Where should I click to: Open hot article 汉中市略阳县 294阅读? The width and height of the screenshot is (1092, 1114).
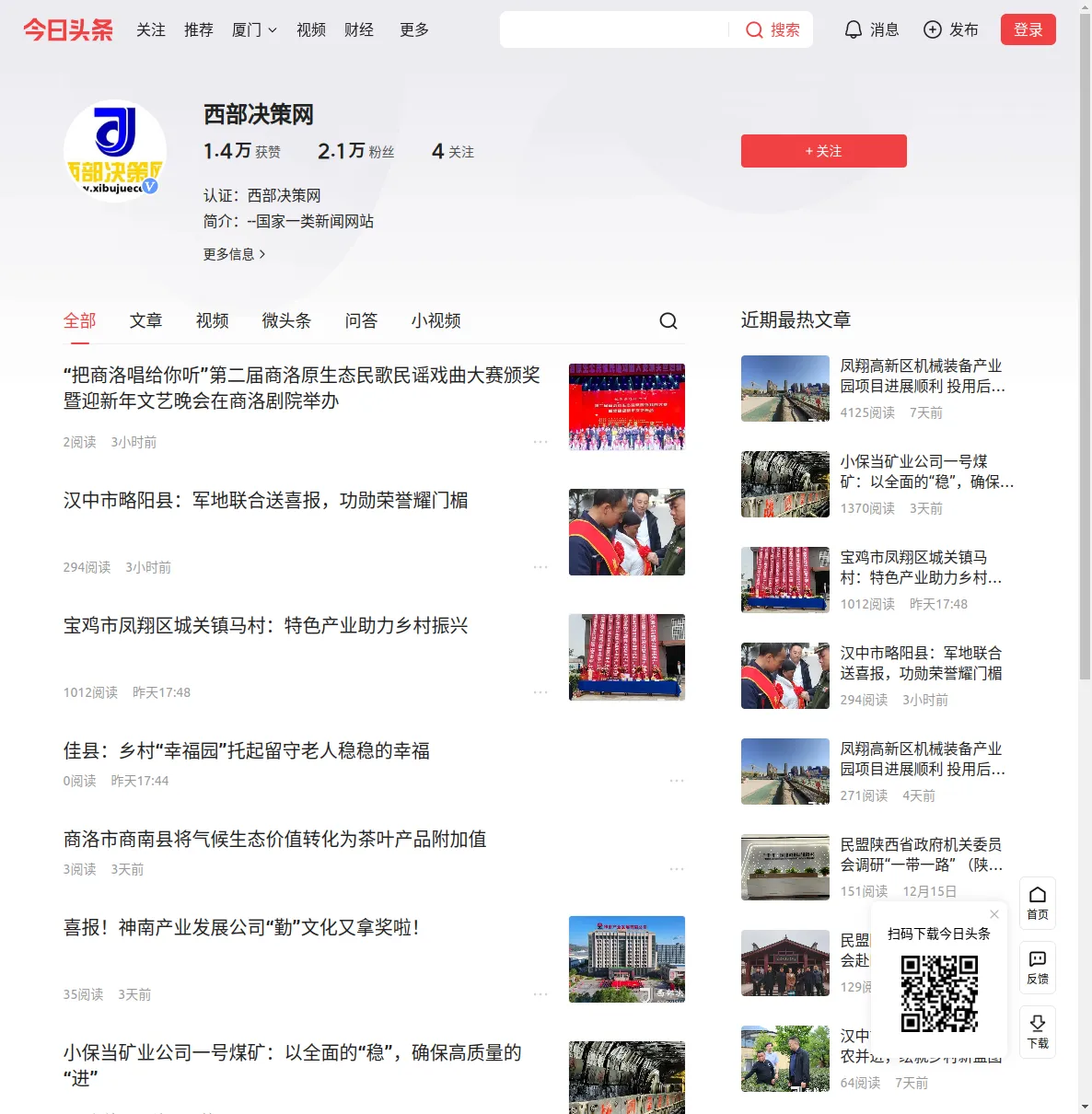click(922, 664)
